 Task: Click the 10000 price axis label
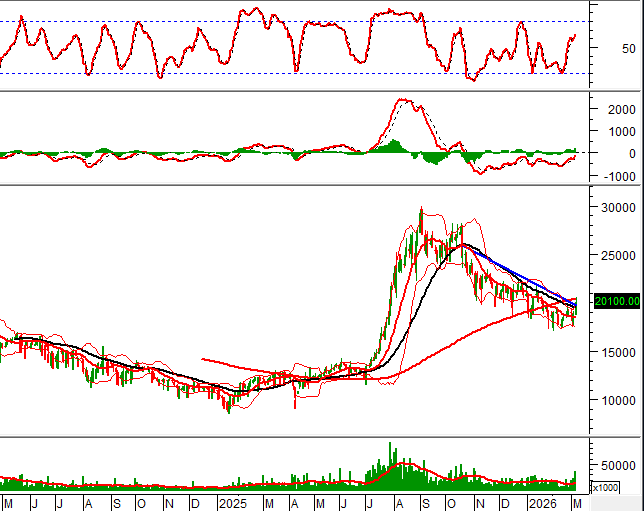pyautogui.click(x=618, y=400)
